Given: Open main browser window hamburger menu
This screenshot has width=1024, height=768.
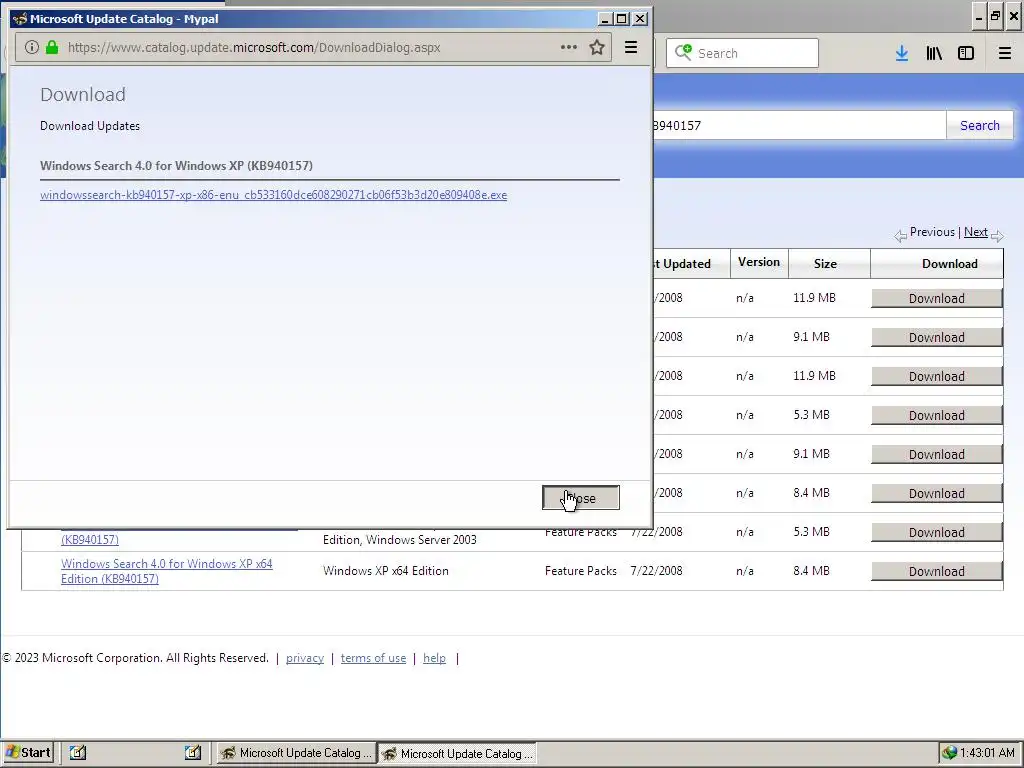Looking at the screenshot, I should (1005, 54).
